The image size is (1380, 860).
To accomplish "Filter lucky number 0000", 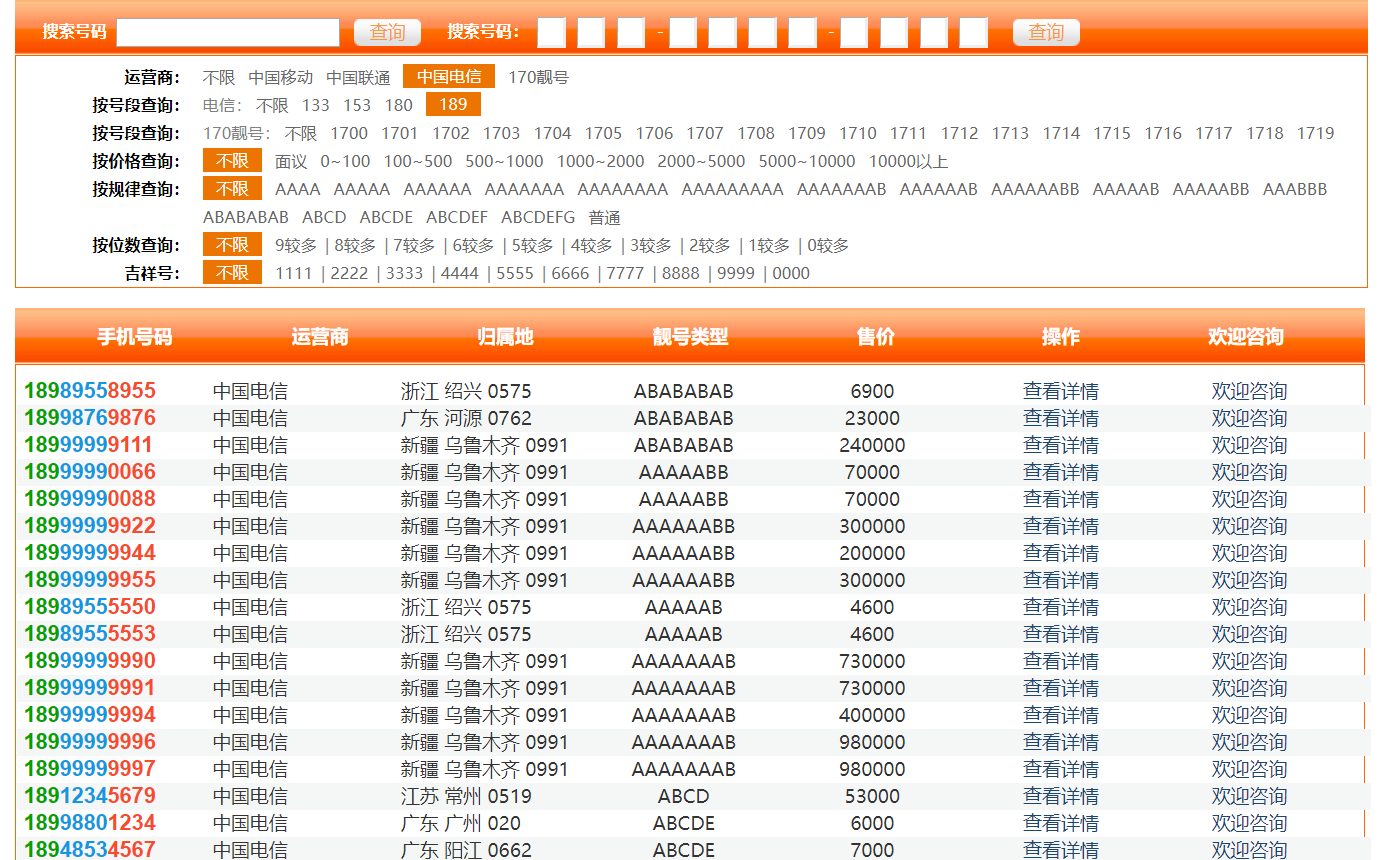I will [x=791, y=273].
